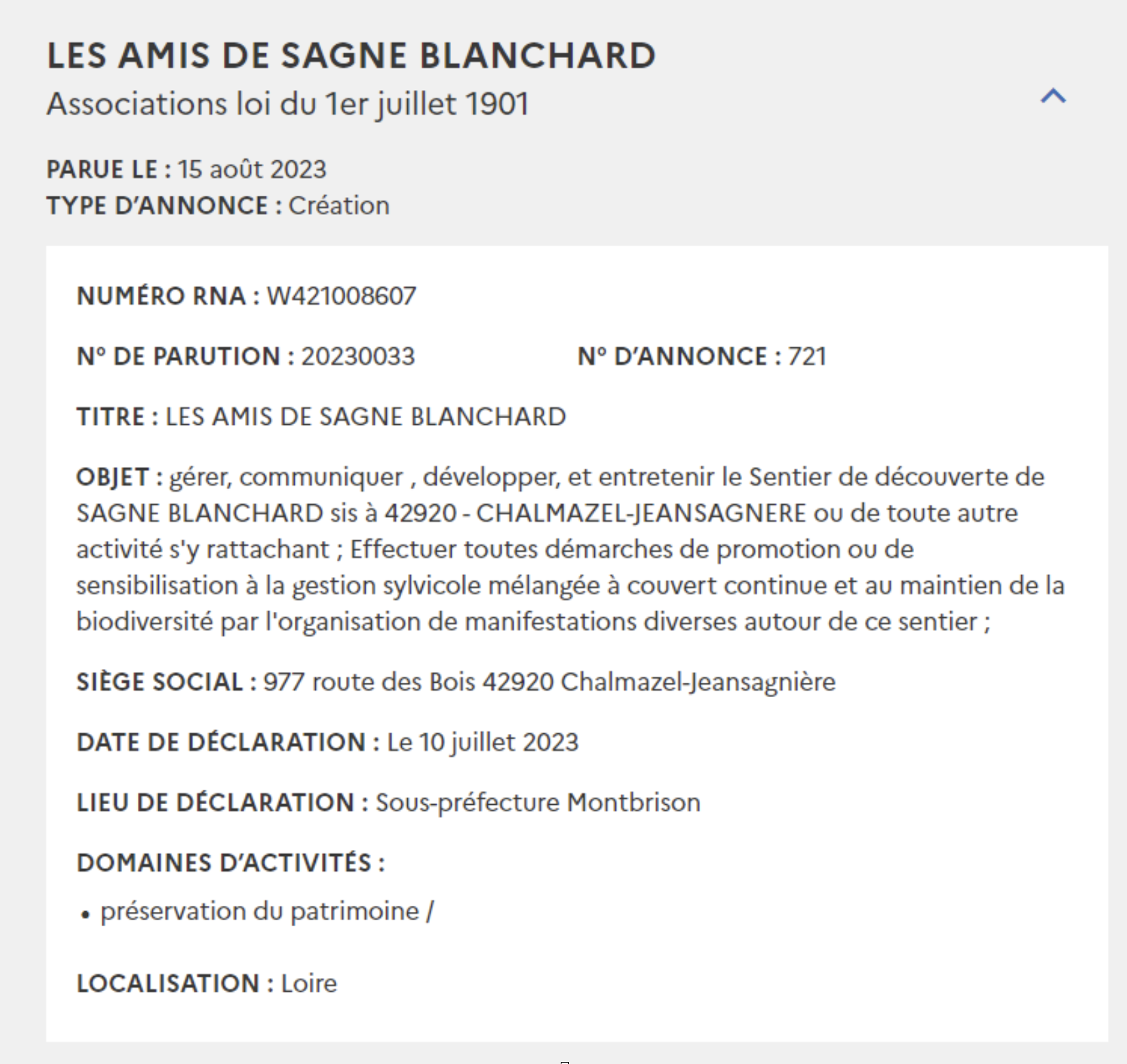Click the PARUE LE label
This screenshot has width=1127, height=1064.
click(x=108, y=169)
